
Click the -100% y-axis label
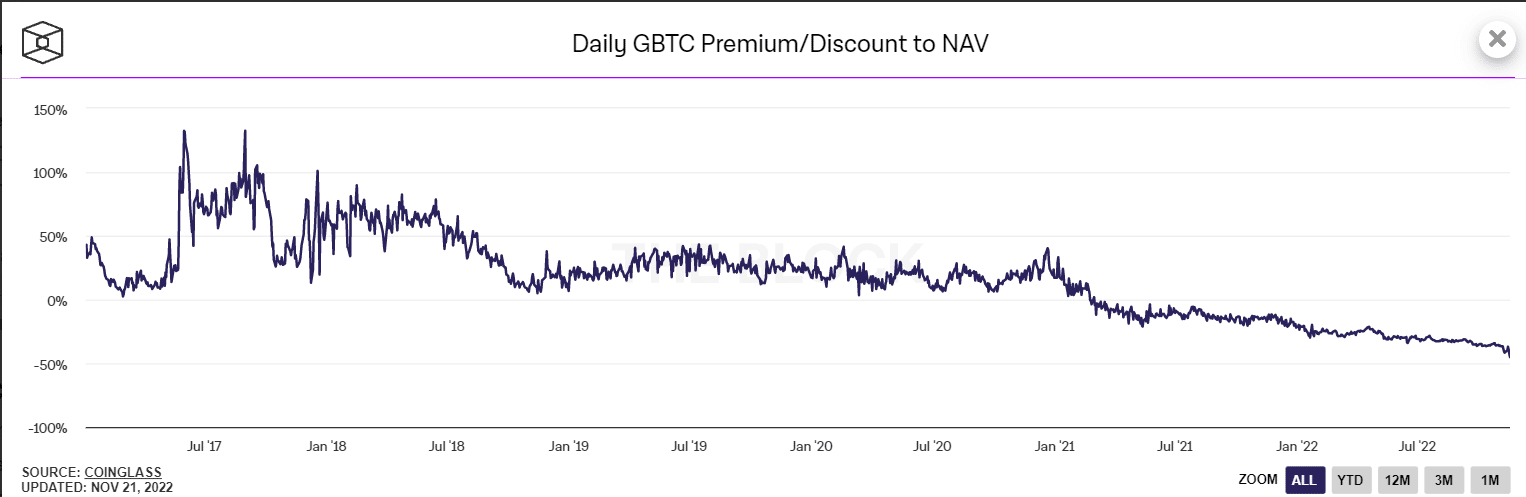tap(47, 428)
